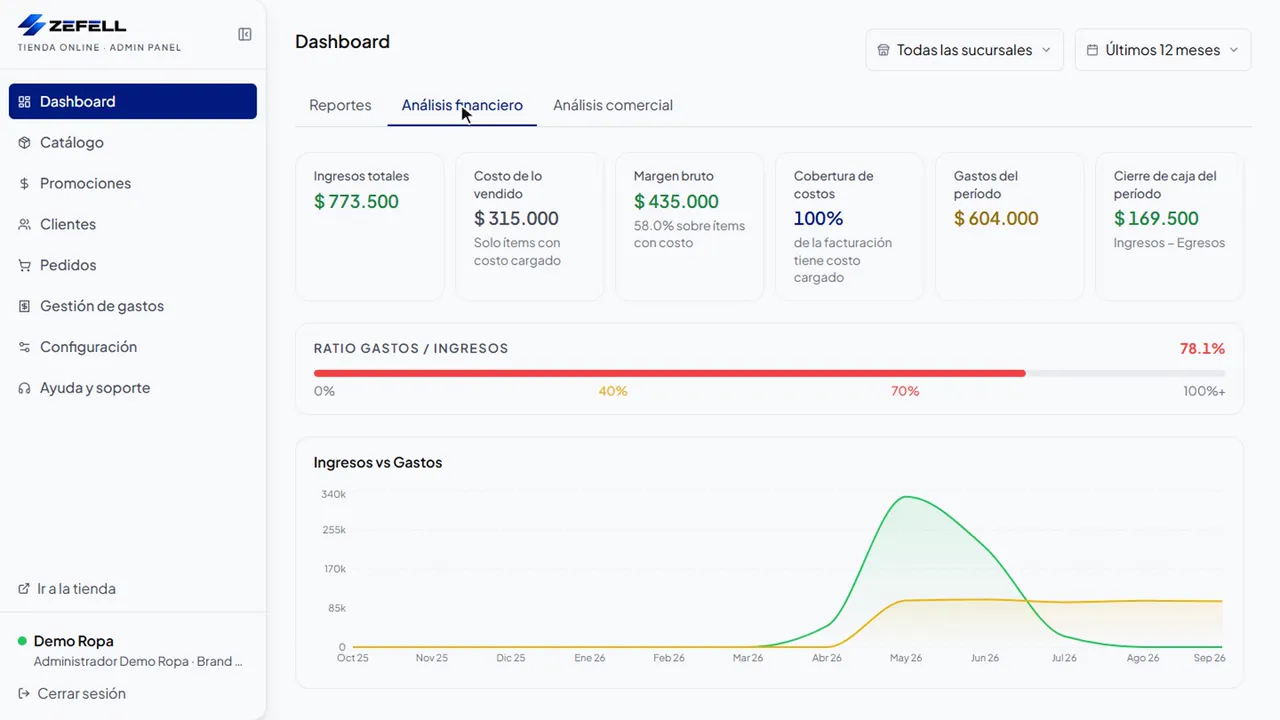
Task: Click the external link icon beside Ir a la tienda
Action: coord(24,589)
